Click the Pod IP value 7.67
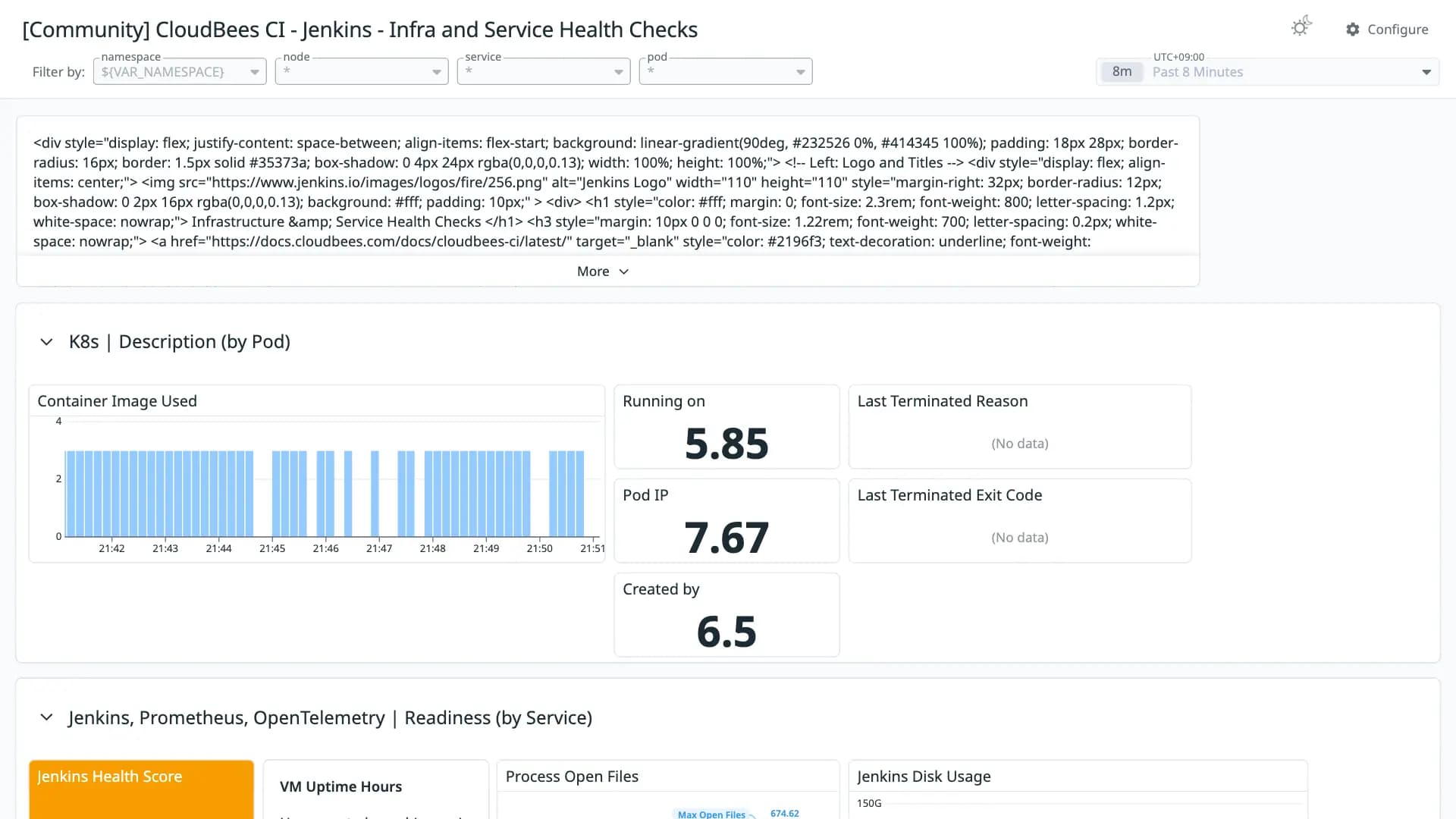The image size is (1456, 819). (x=726, y=538)
